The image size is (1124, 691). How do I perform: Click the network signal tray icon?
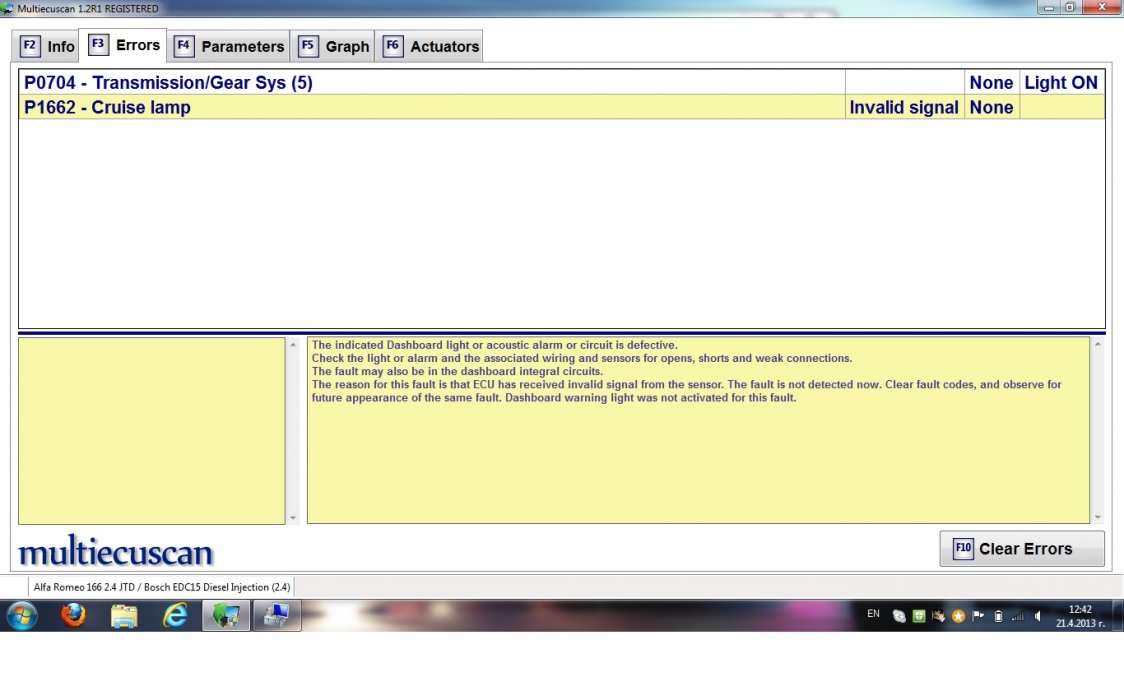coord(1018,616)
